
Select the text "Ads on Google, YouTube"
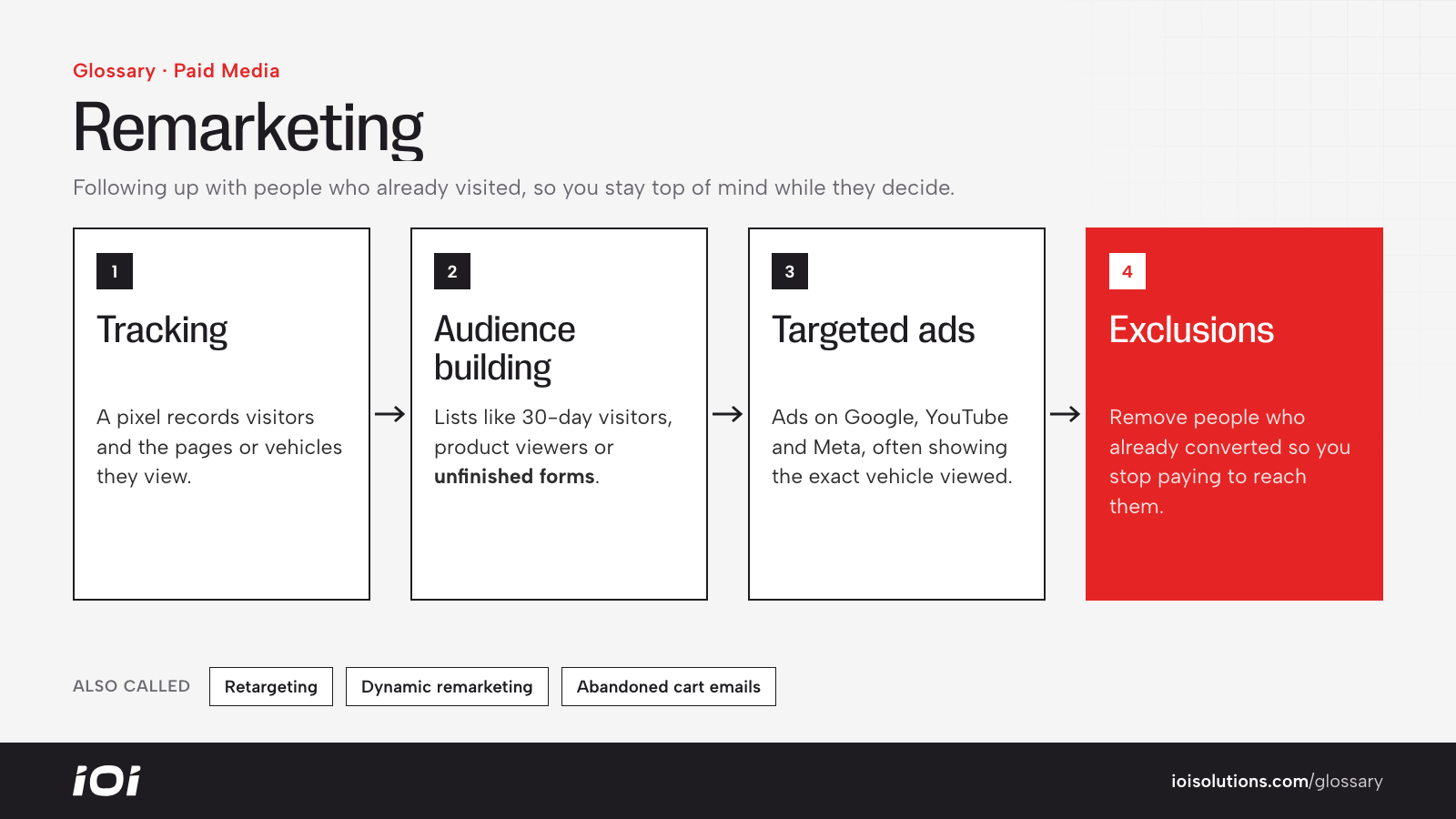(x=890, y=417)
